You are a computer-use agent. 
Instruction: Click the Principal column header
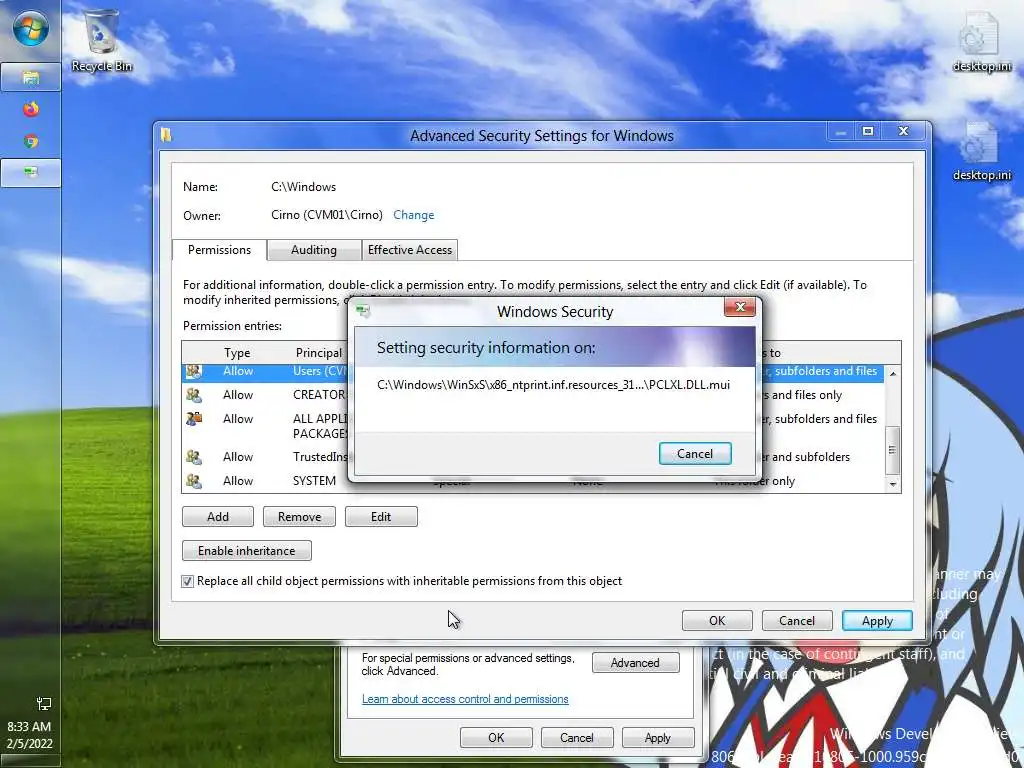pos(319,353)
